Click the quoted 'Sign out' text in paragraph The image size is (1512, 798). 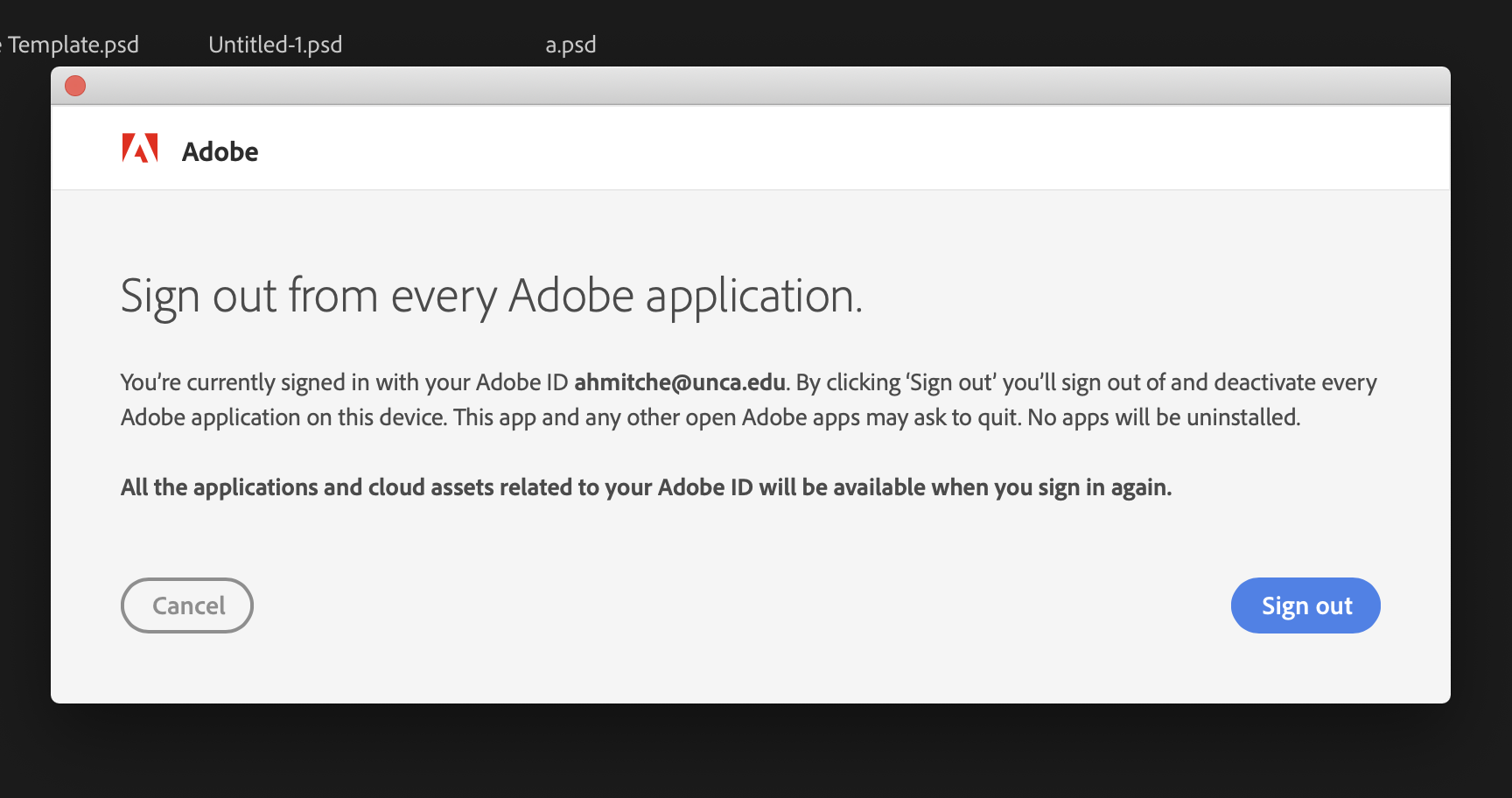(x=951, y=382)
